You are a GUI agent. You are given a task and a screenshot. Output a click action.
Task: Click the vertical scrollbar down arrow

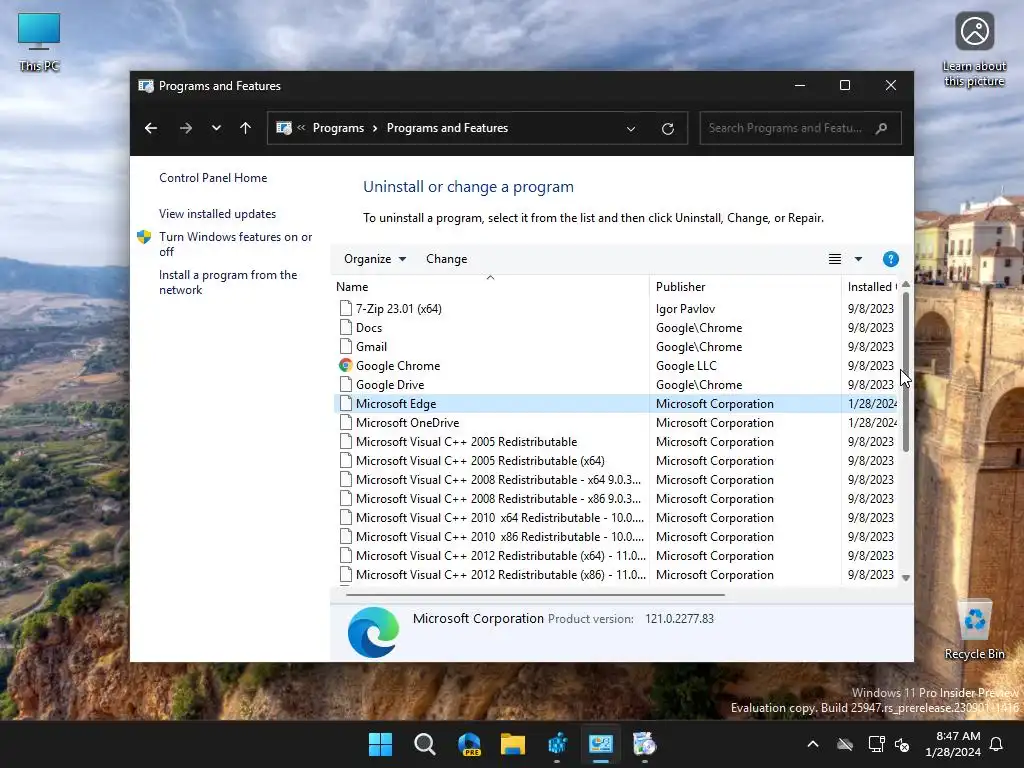pos(906,577)
